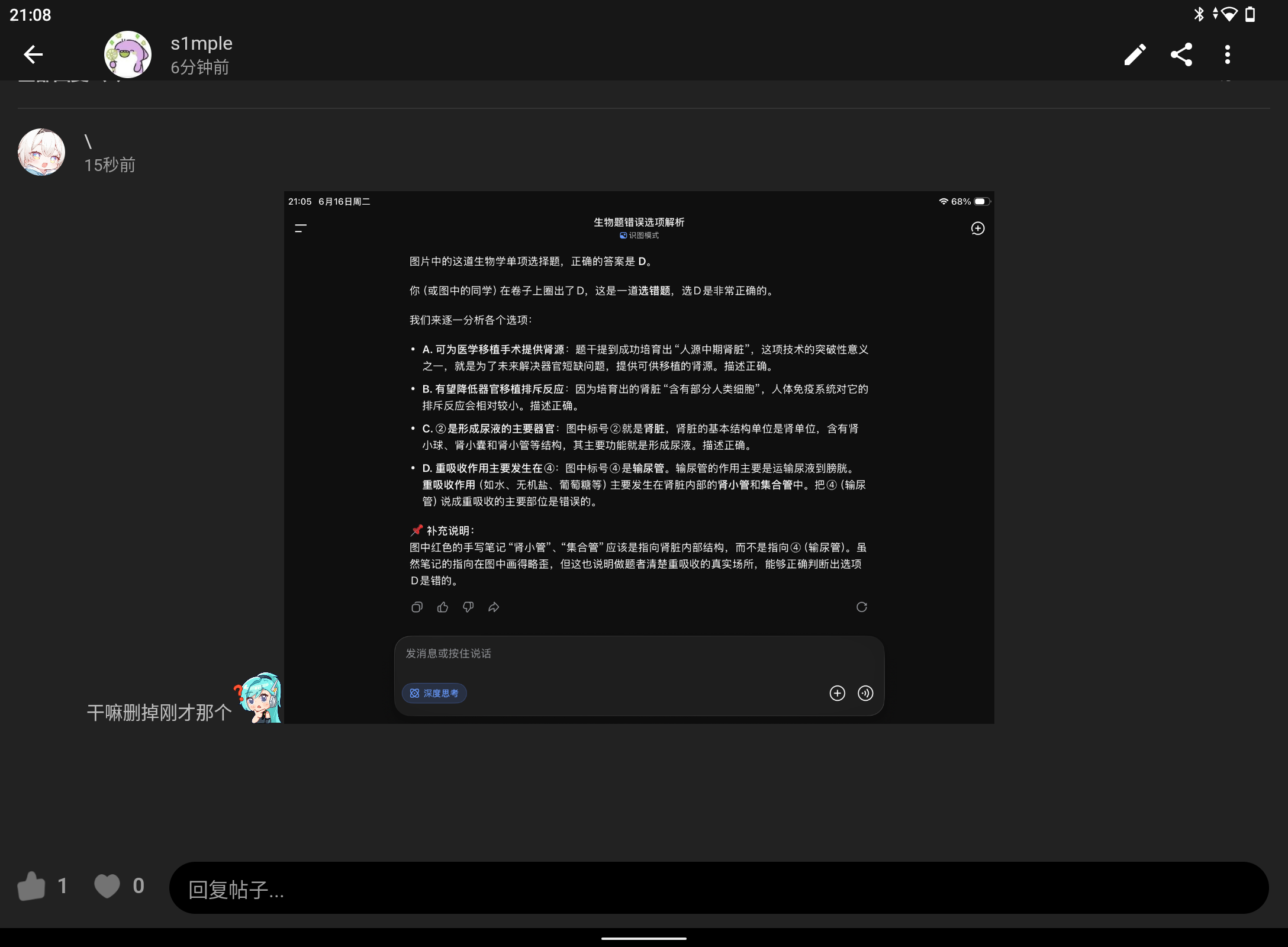Tap the regenerate refresh icon
Viewport: 1288px width, 947px height.
[862, 607]
